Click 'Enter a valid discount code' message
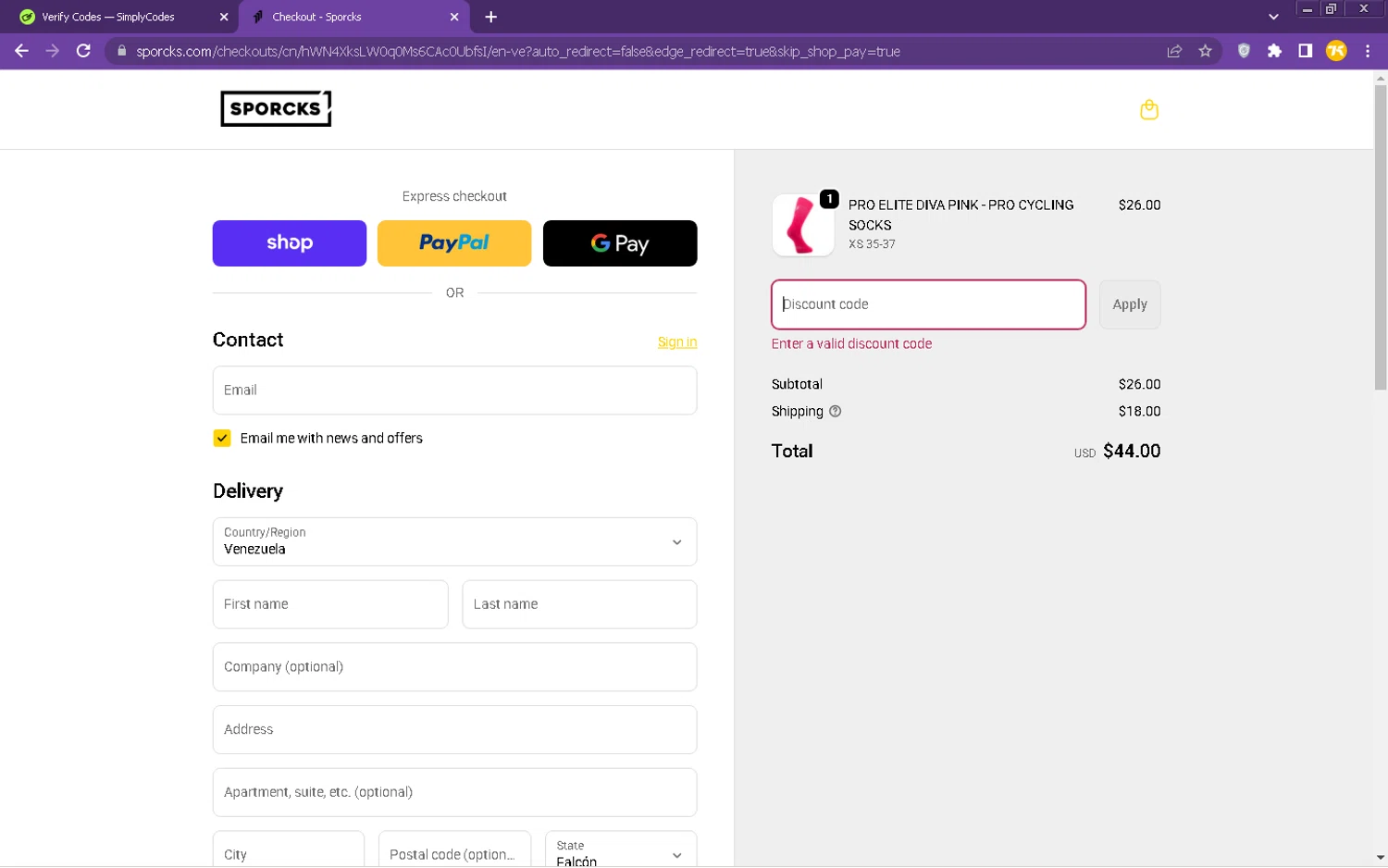1388x868 pixels. tap(851, 343)
